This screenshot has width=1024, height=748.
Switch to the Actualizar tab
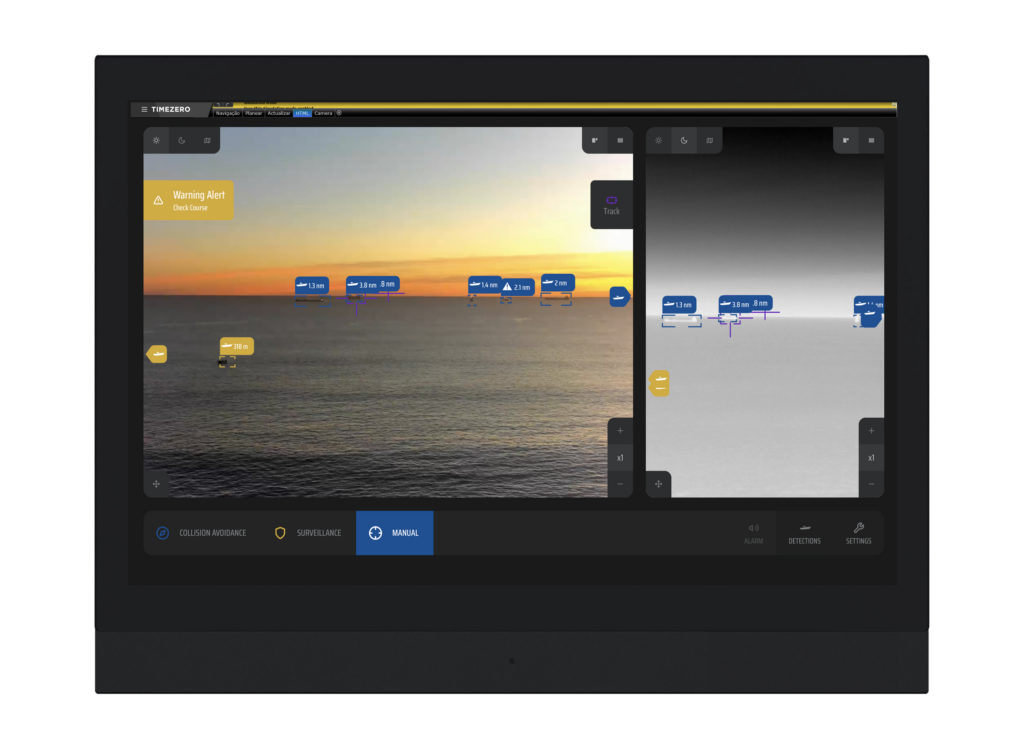pyautogui.click(x=279, y=114)
